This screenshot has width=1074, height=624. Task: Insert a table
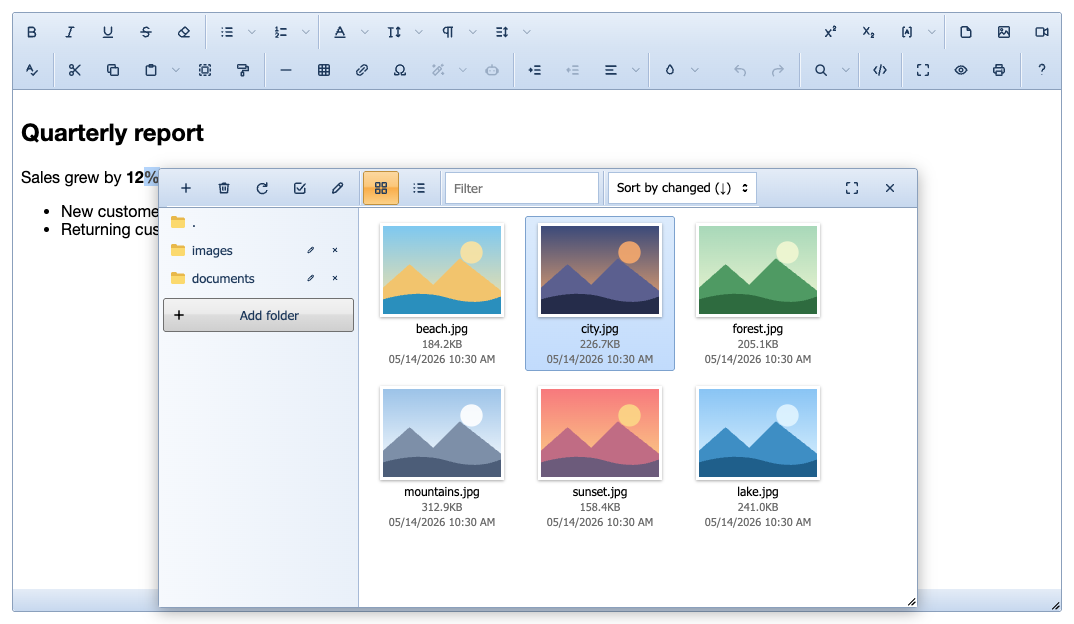(324, 70)
